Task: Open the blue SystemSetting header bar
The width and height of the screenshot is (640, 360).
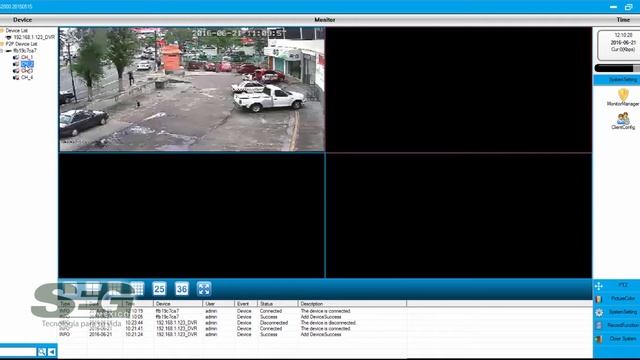Action: pos(616,80)
